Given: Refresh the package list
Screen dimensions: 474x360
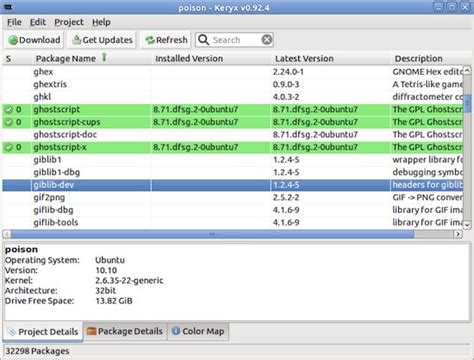Looking at the screenshot, I should pos(166,40).
